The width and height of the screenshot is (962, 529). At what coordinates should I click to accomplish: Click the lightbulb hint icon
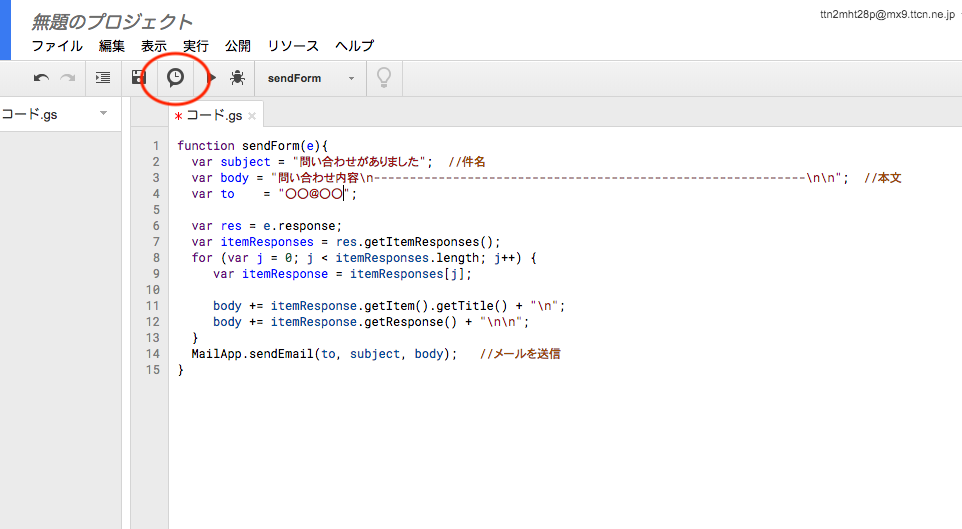(384, 78)
